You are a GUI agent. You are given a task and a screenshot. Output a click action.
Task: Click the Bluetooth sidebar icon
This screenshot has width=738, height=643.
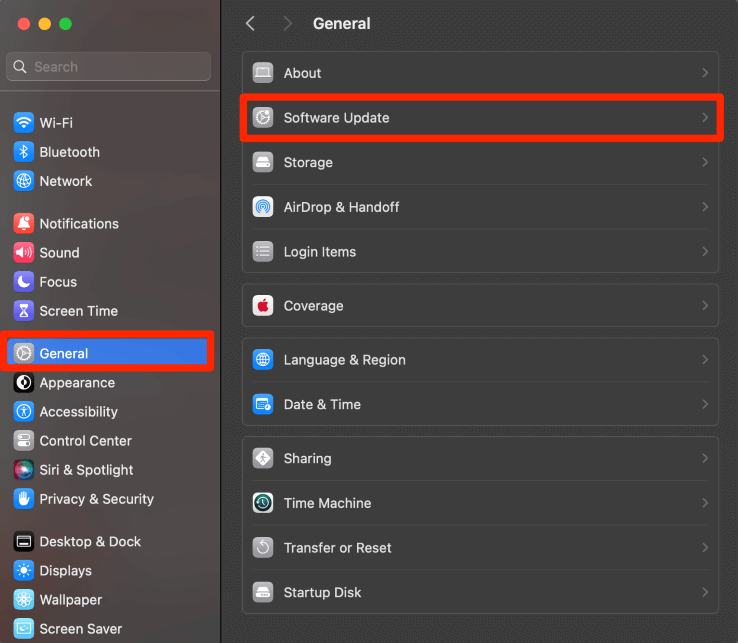(24, 152)
